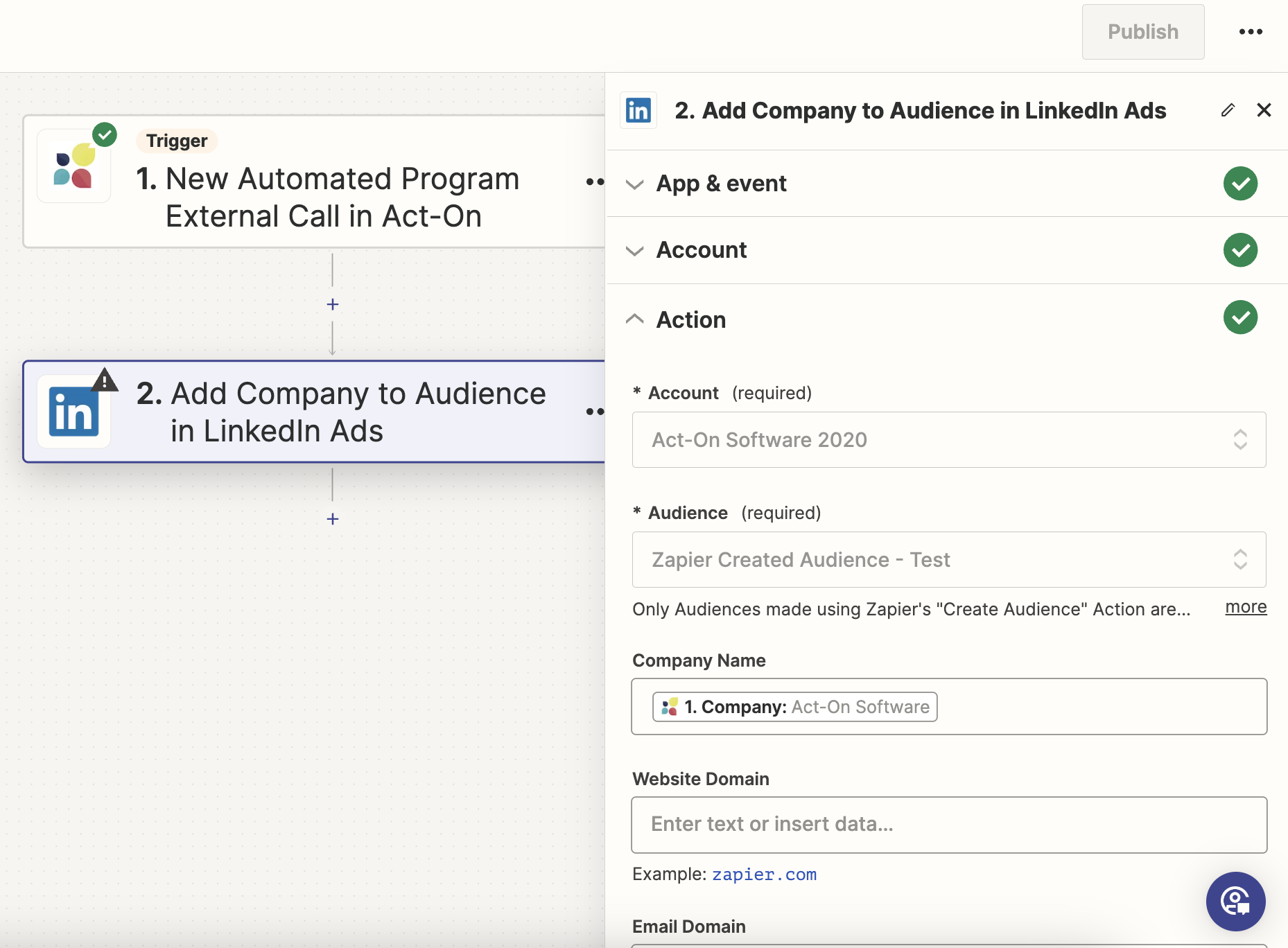The width and height of the screenshot is (1288, 948).
Task: Click the LinkedIn icon on step 2 card
Action: point(73,412)
